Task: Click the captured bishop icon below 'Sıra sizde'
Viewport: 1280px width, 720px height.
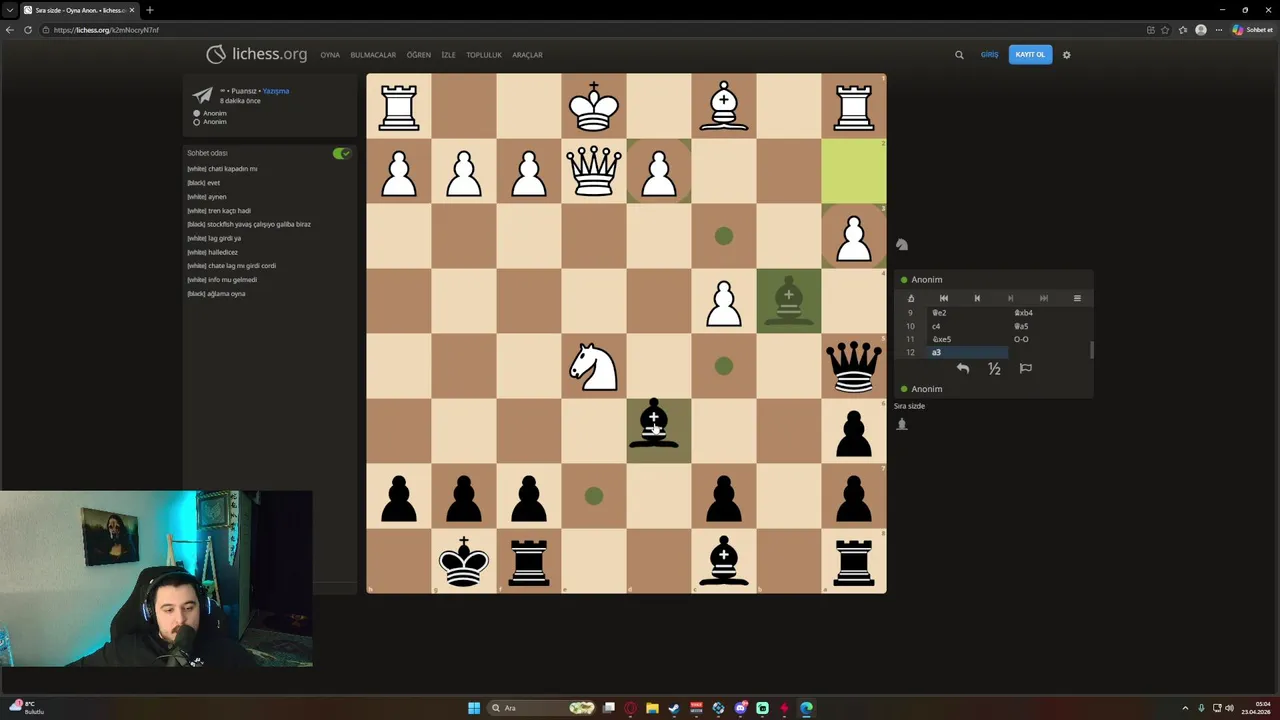Action: click(x=901, y=424)
